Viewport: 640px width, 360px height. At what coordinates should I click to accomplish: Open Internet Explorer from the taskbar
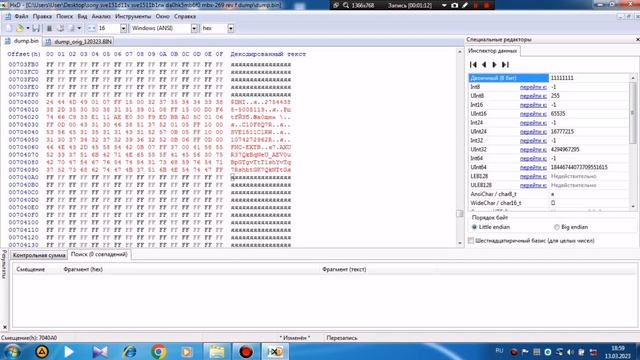(x=129, y=351)
